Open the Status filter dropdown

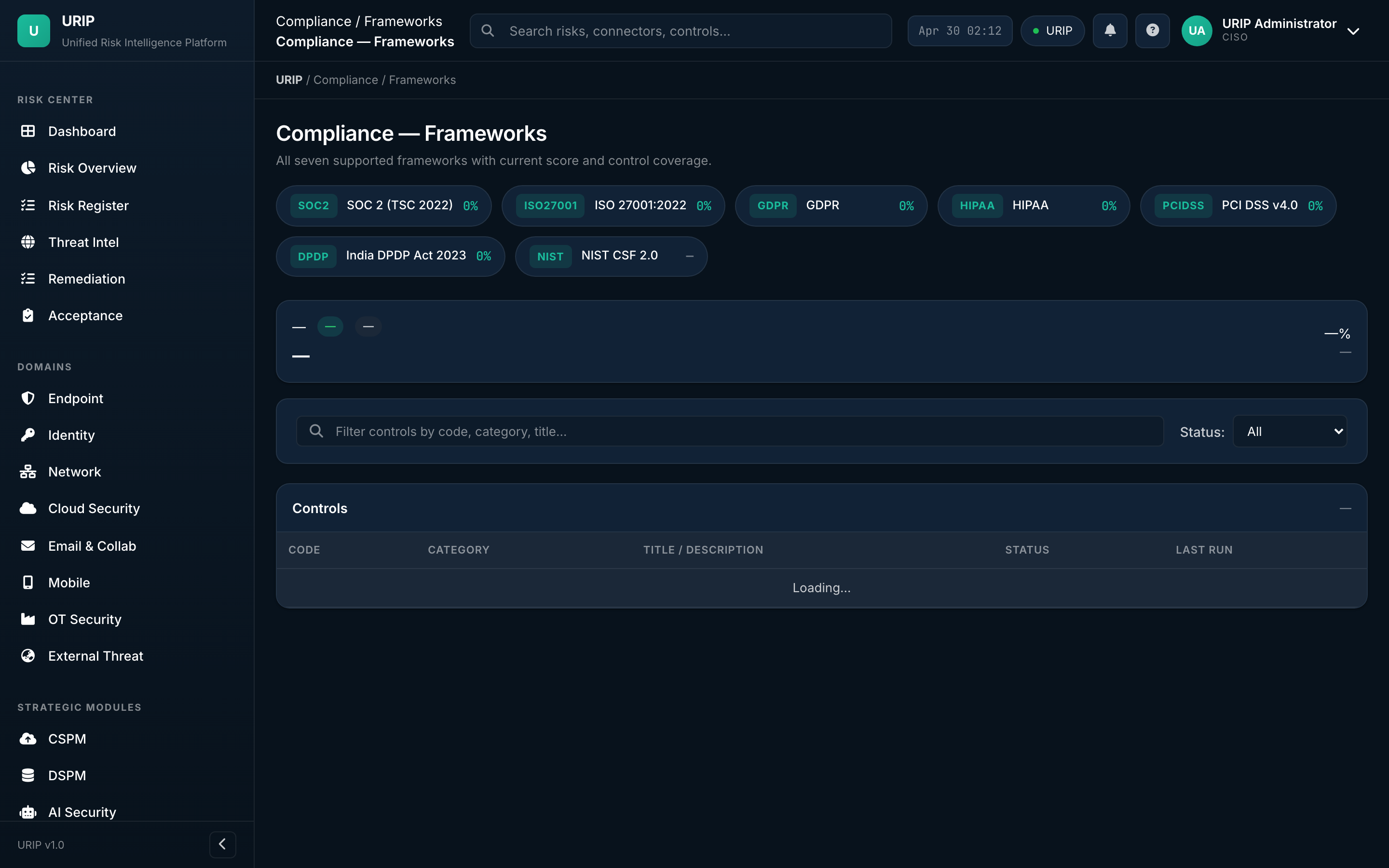pyautogui.click(x=1290, y=431)
